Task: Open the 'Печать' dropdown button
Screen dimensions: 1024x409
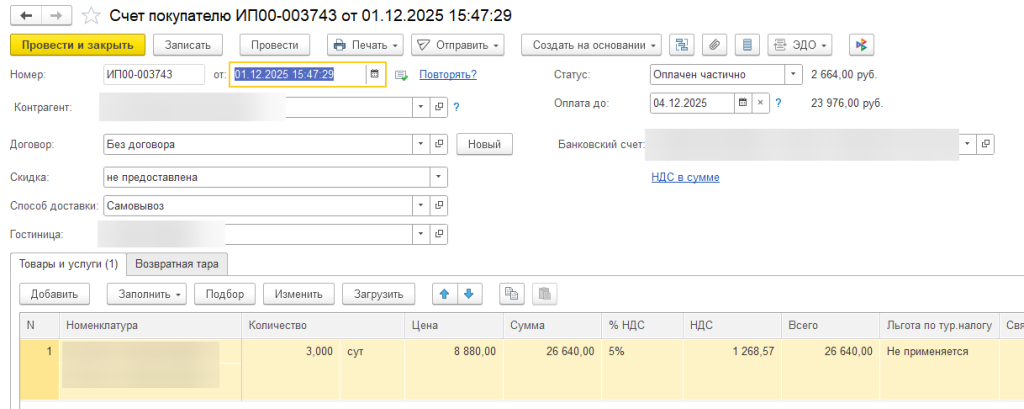Action: (x=365, y=45)
